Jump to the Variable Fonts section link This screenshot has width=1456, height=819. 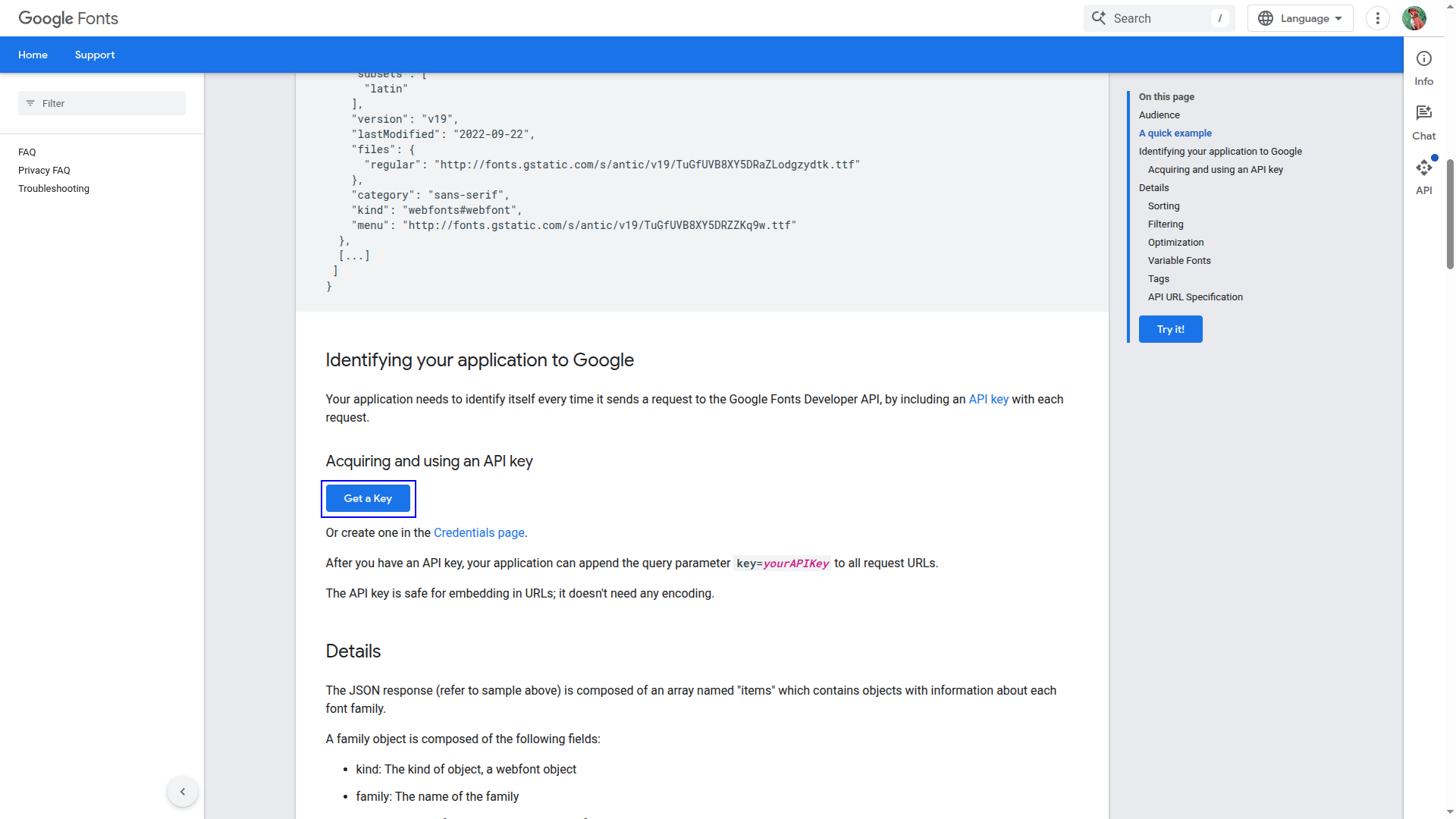(x=1179, y=260)
